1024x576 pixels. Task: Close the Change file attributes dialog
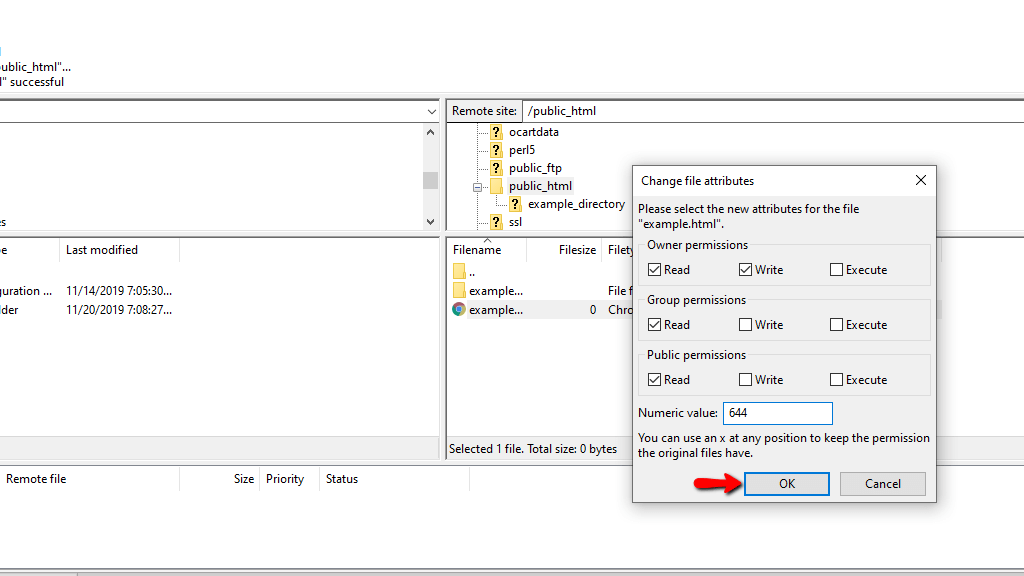pyautogui.click(x=921, y=180)
